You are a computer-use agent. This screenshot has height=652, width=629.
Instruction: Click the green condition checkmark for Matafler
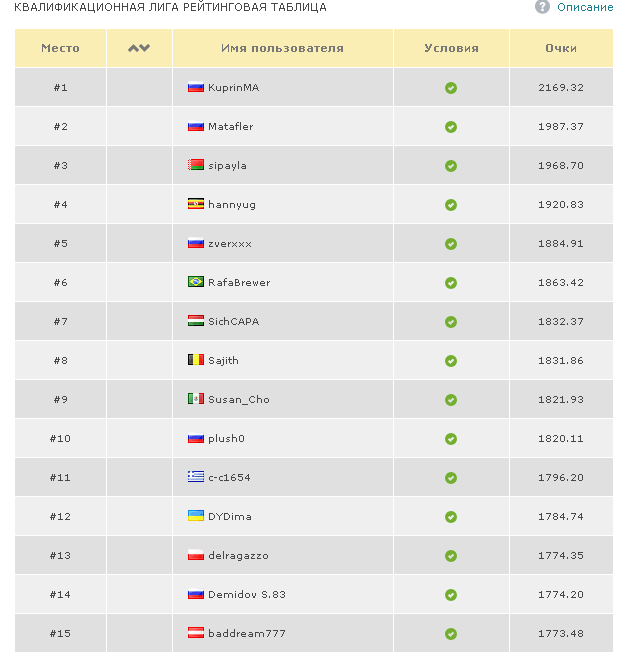coord(451,127)
